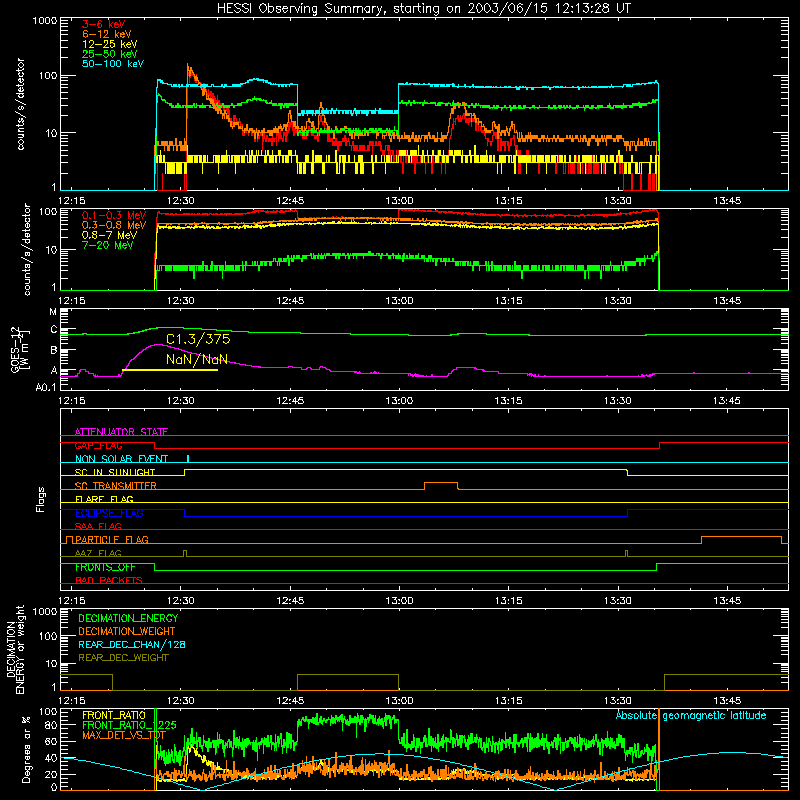Select the 50-100 keV legend label
The image size is (800, 800).
[x=113, y=64]
